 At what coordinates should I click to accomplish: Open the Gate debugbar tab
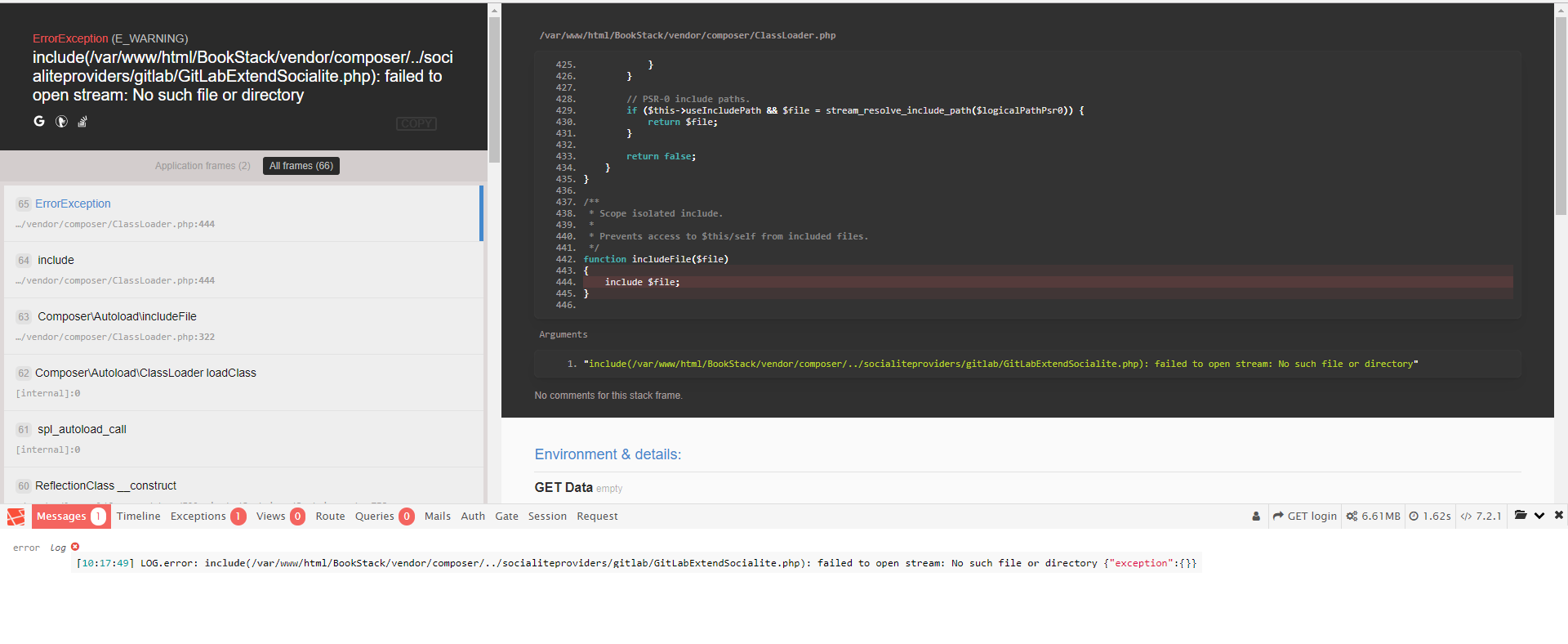(506, 517)
